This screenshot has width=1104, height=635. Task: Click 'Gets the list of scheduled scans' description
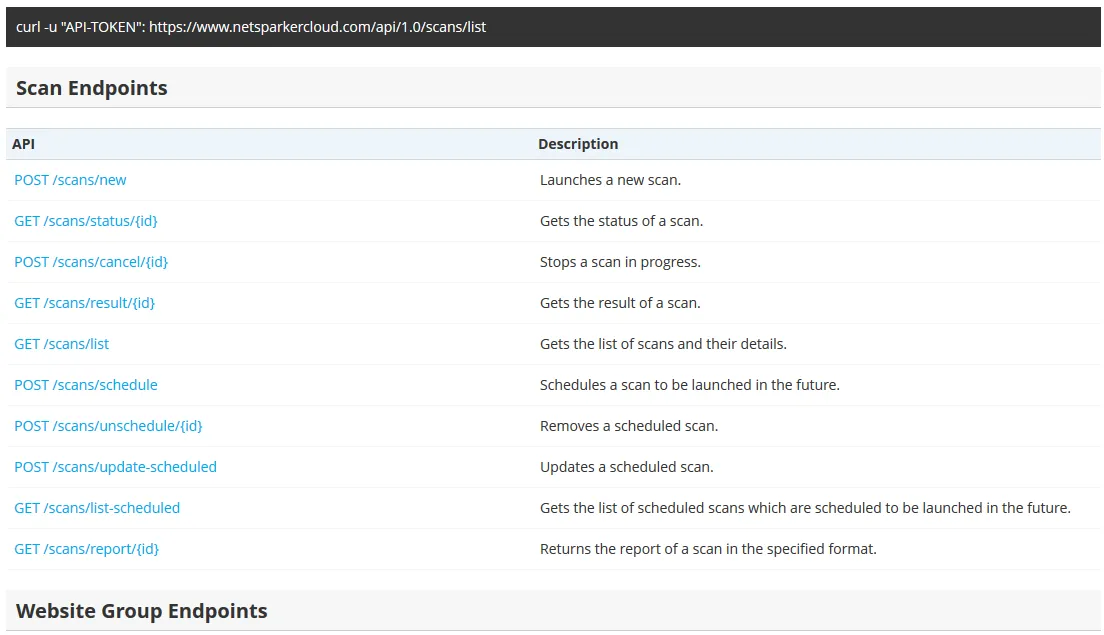click(x=805, y=508)
